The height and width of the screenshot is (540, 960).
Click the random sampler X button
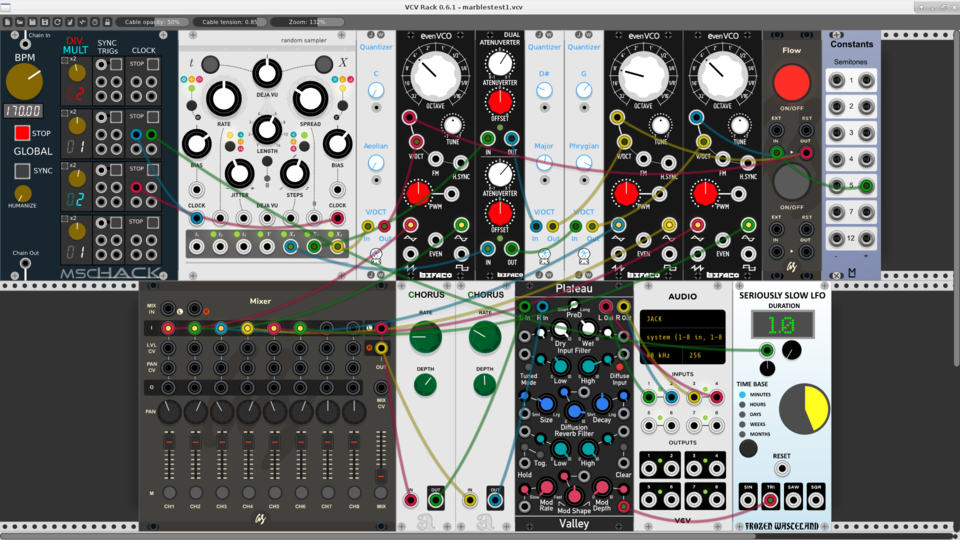(323, 64)
